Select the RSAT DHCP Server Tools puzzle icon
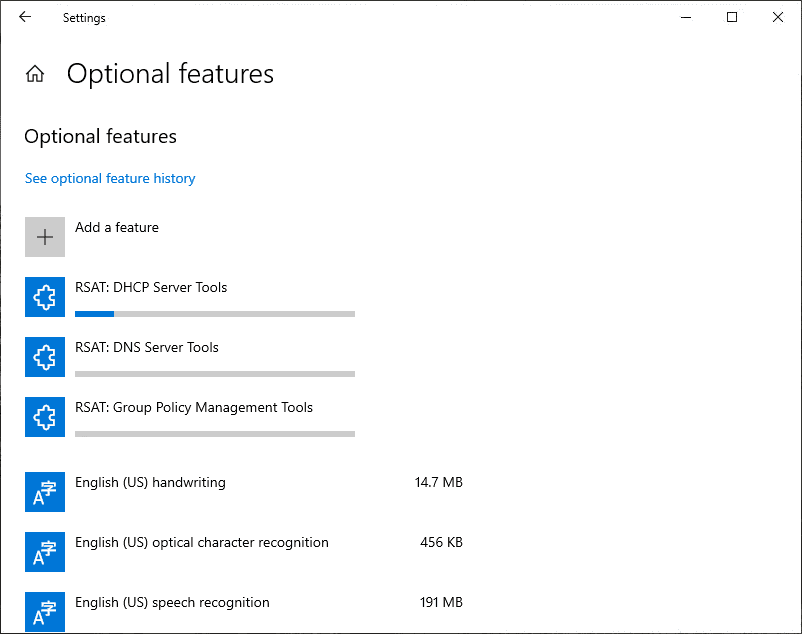802x634 pixels. click(x=45, y=297)
